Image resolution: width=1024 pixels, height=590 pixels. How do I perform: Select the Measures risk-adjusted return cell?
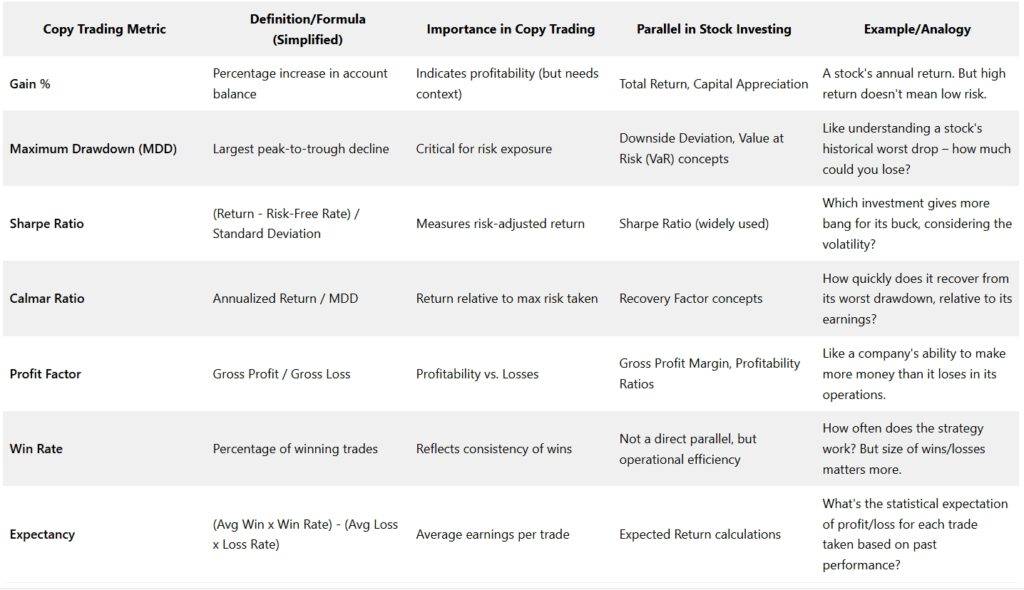tap(500, 224)
